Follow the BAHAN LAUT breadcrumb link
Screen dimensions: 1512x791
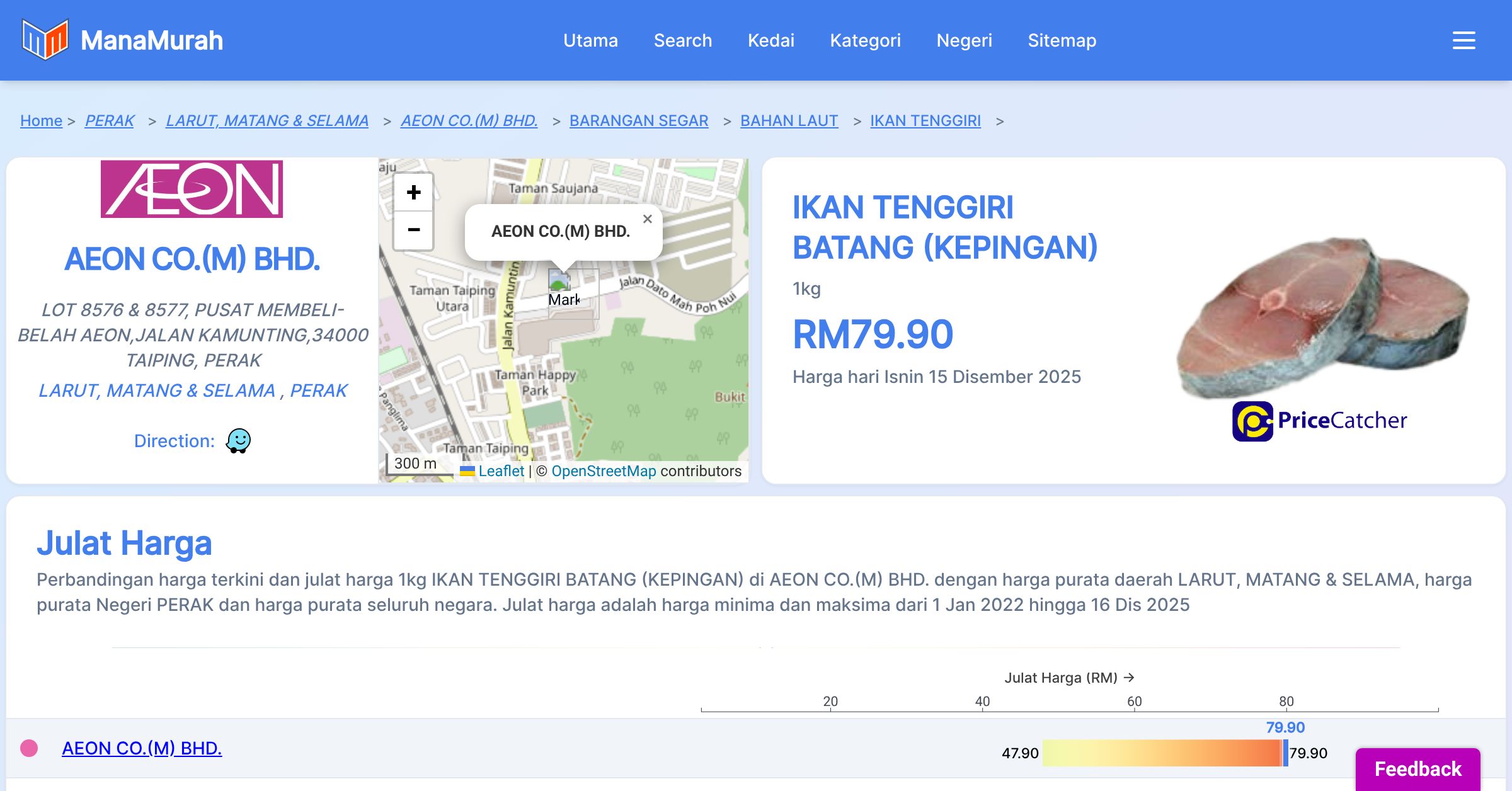tap(789, 120)
